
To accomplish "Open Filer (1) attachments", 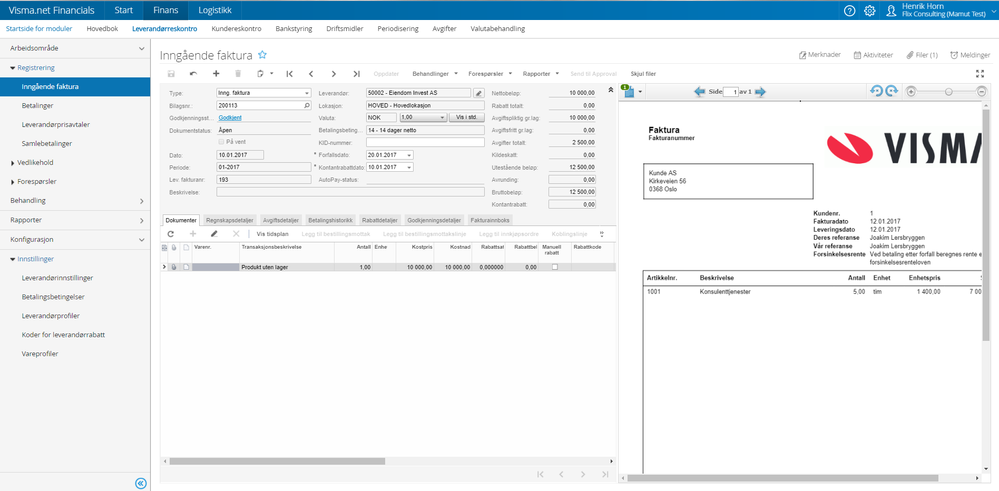I will (923, 55).
